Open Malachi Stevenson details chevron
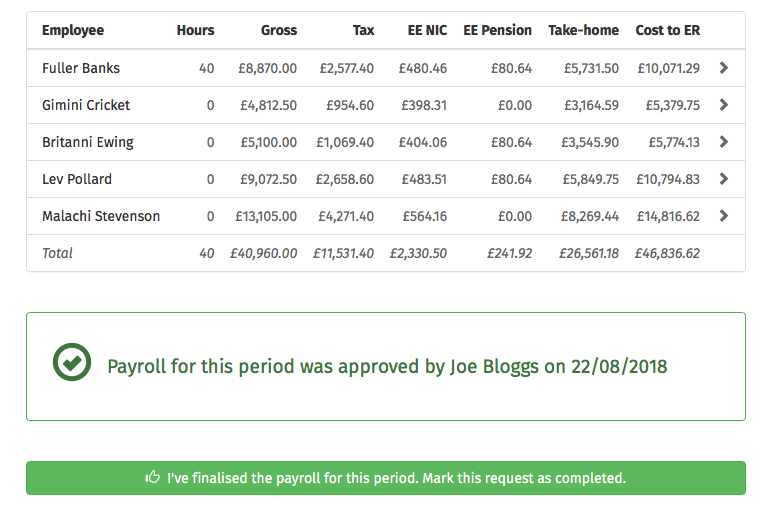 pos(724,216)
